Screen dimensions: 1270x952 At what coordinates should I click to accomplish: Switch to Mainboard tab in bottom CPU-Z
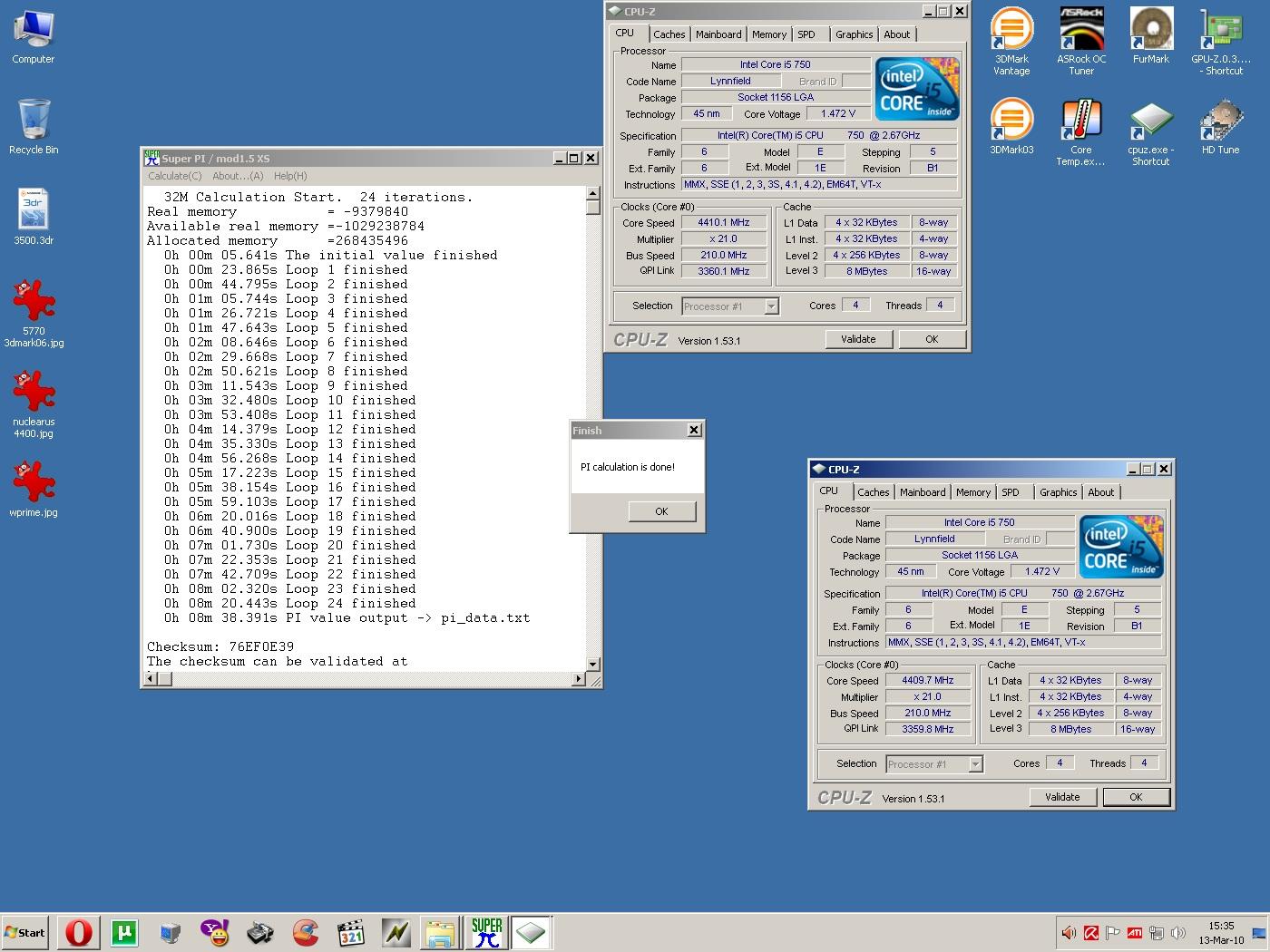point(923,492)
